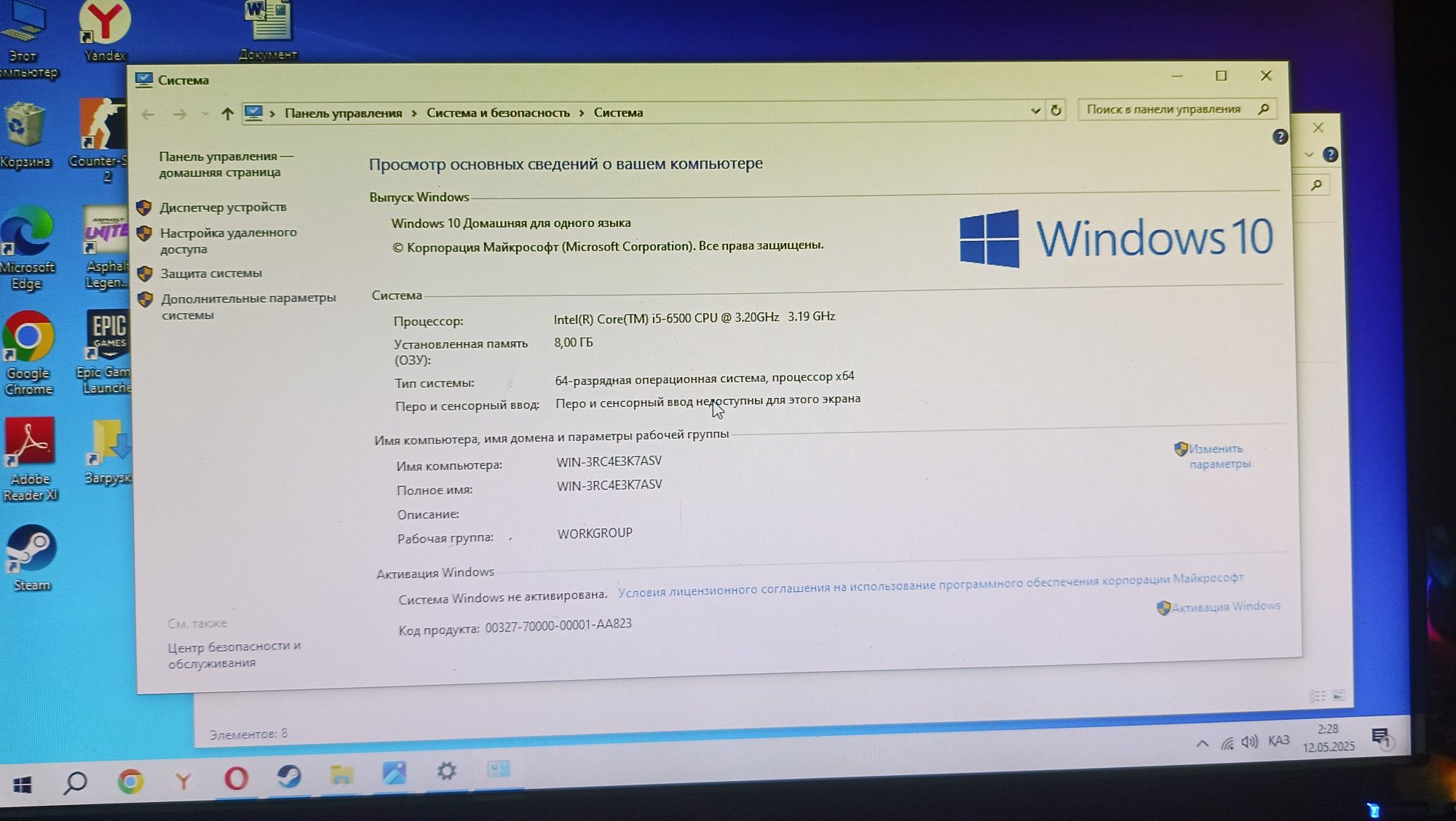Viewport: 1456px width, 821px height.
Task: Show hidden tray icons chevron
Action: pos(1202,744)
